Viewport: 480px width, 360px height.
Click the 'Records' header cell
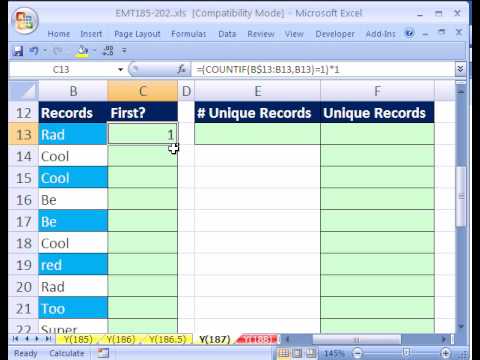pos(73,112)
